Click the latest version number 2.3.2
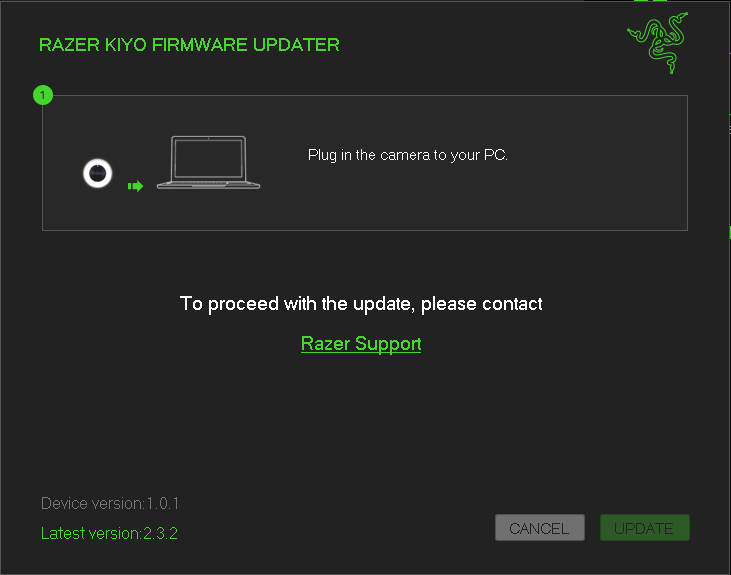731x575 pixels. tap(160, 533)
